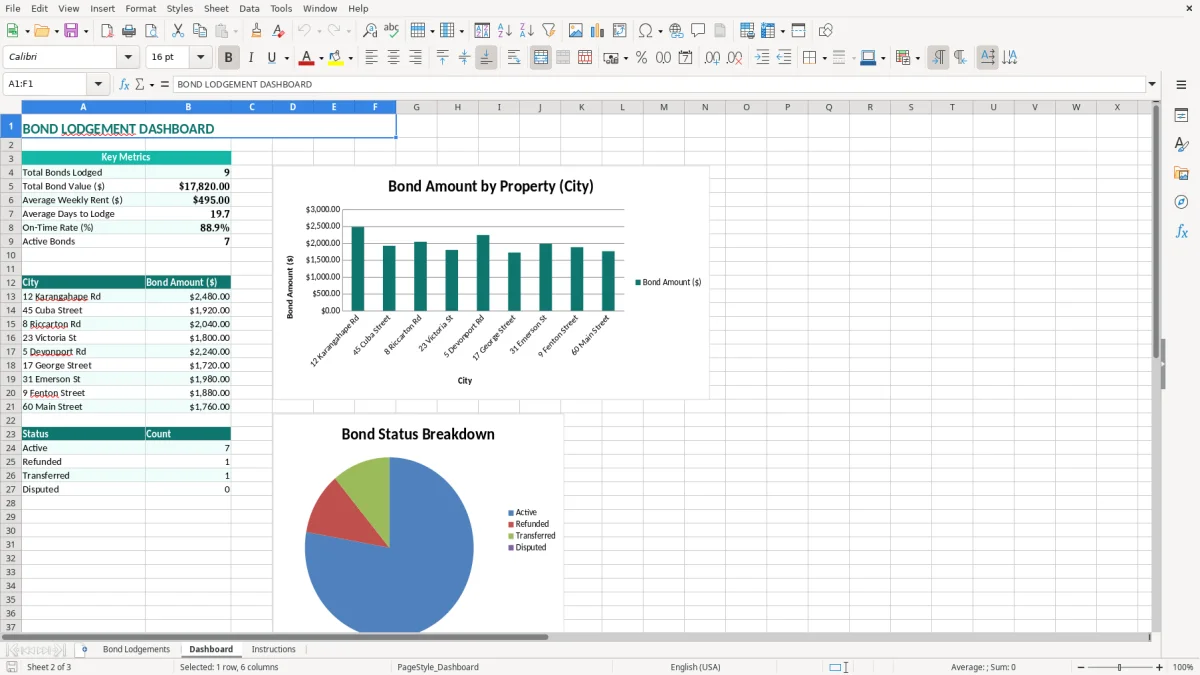Open the Font Name dropdown
This screenshot has height=675, width=1200.
point(128,58)
